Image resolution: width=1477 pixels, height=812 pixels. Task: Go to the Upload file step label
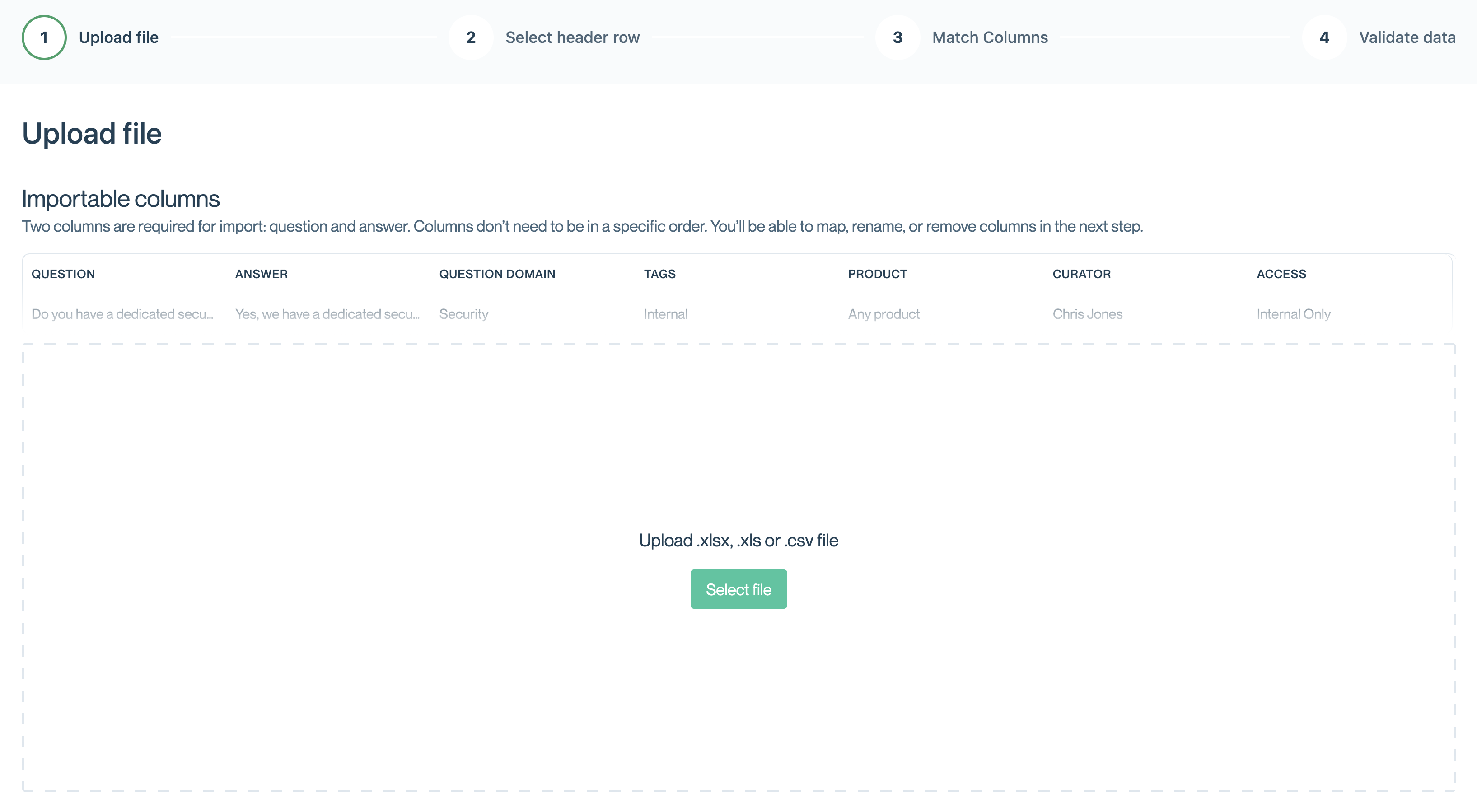coord(119,37)
